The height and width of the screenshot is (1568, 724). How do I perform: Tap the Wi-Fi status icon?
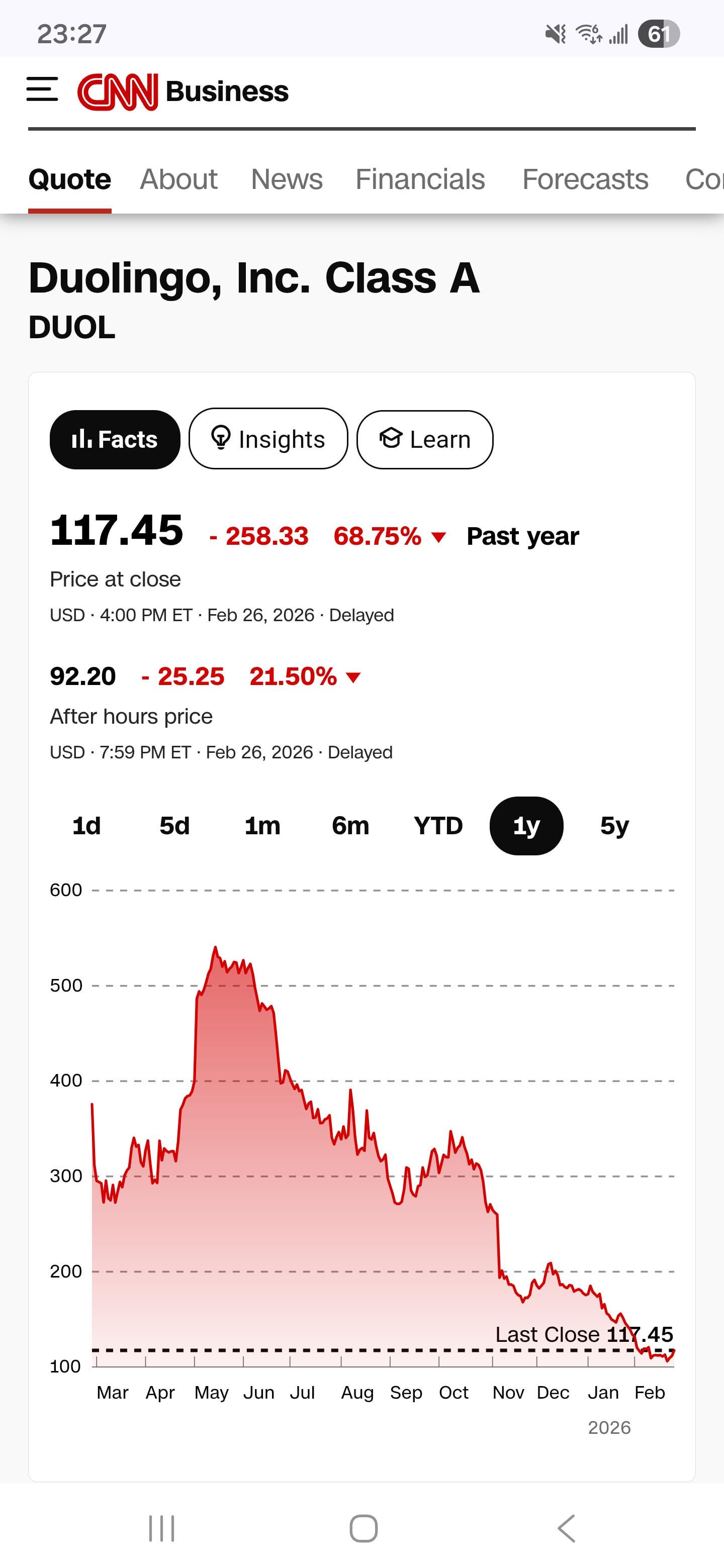588,34
